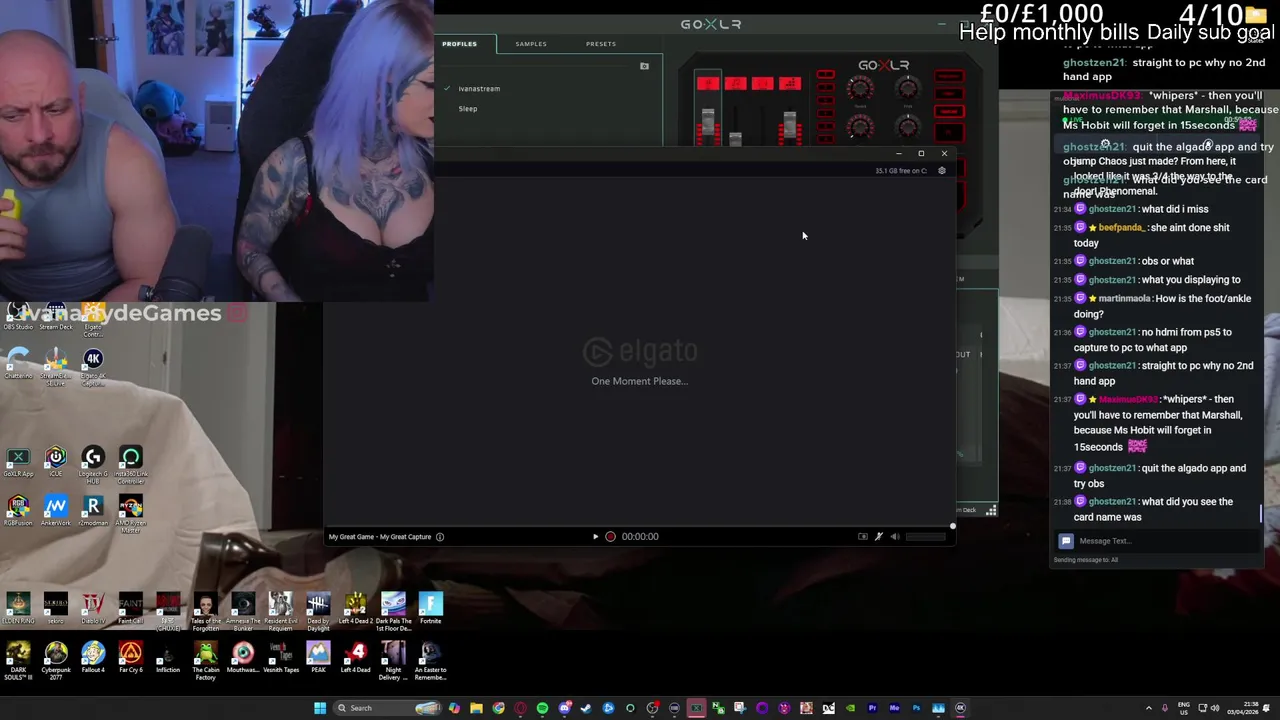Select the fourth red mixer channel button
This screenshot has width=1280, height=720.
[x=790, y=84]
